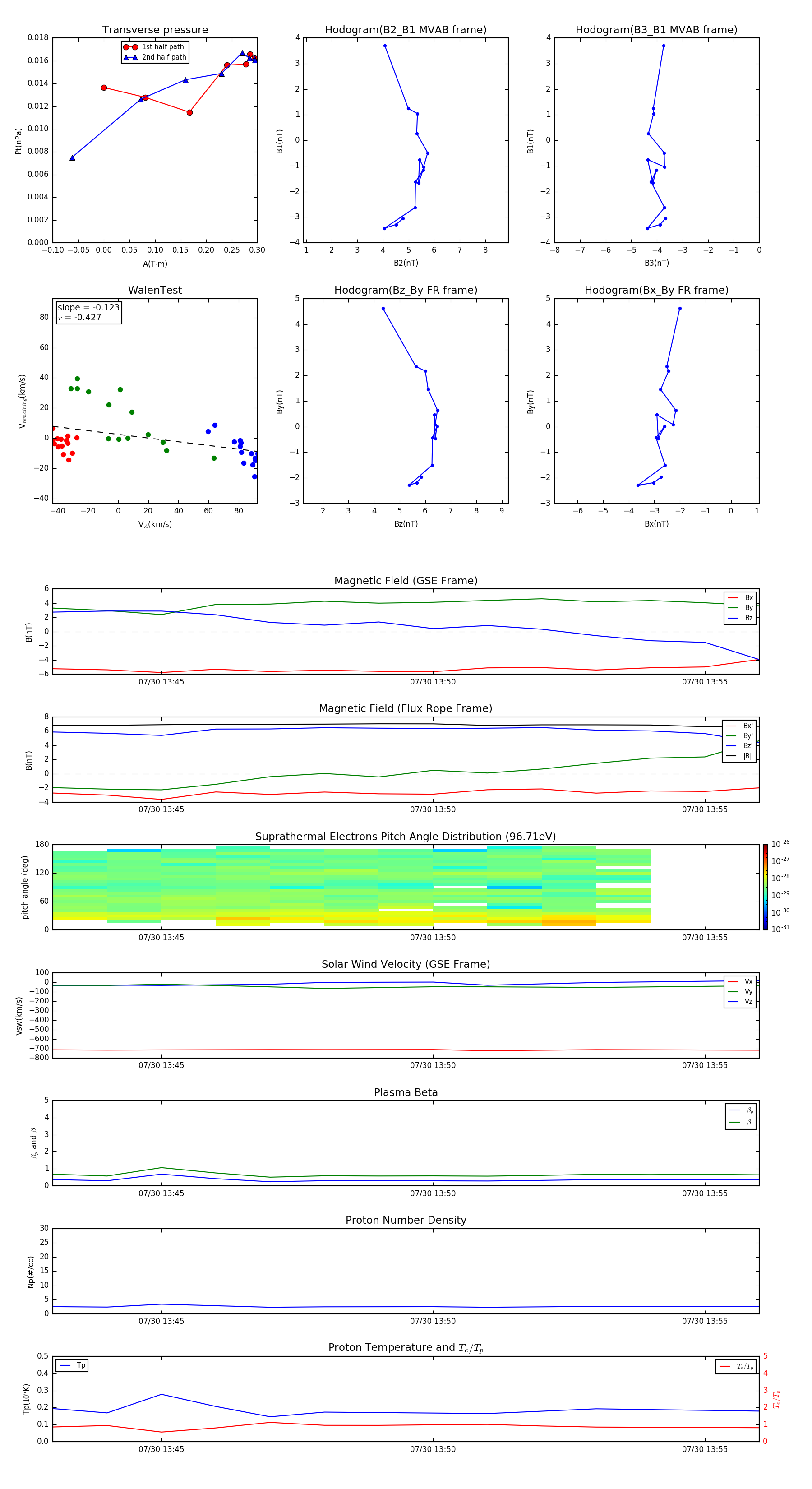Viewport: 812px width, 1489px height.
Task: Click the "Bz(nT)" x-axis label
Action: pyautogui.click(x=406, y=524)
